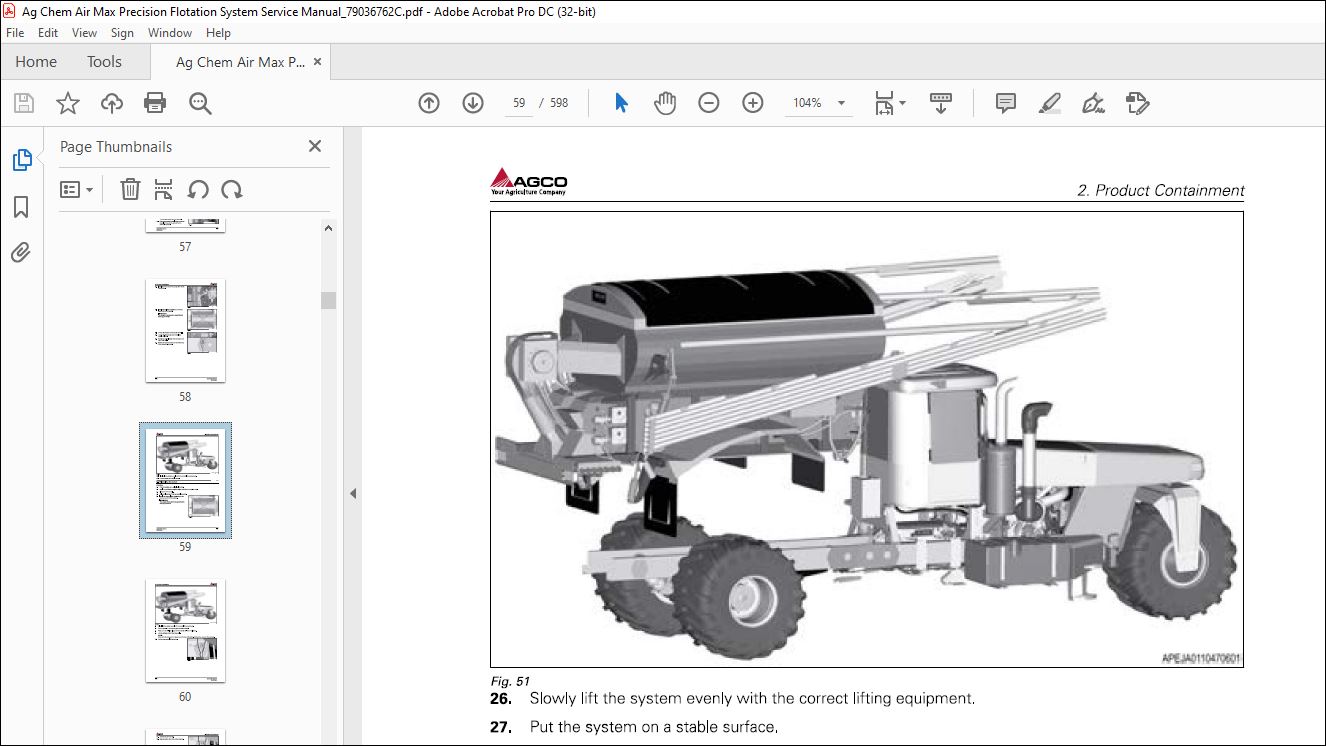Image resolution: width=1326 pixels, height=746 pixels.
Task: Add a comment sticky note
Action: point(1006,103)
